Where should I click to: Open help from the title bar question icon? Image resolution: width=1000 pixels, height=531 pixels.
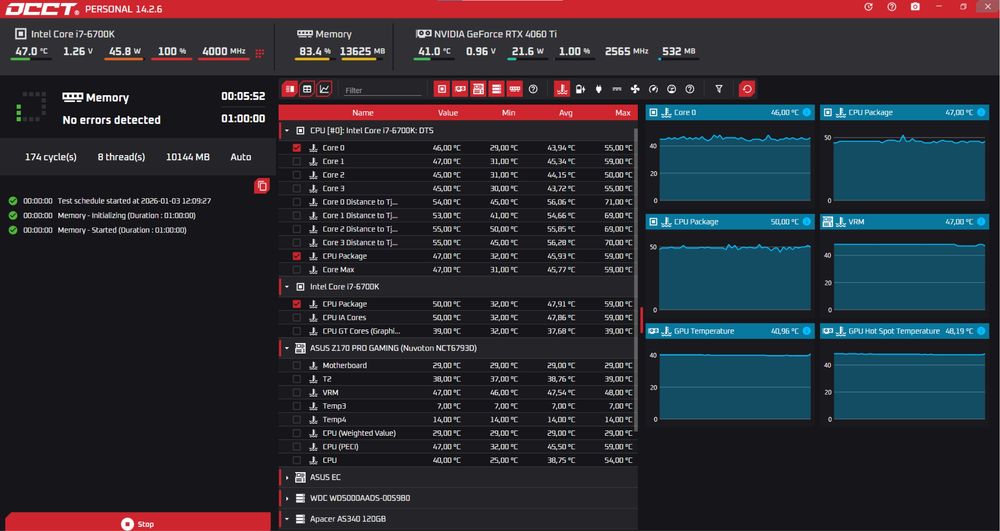point(892,7)
